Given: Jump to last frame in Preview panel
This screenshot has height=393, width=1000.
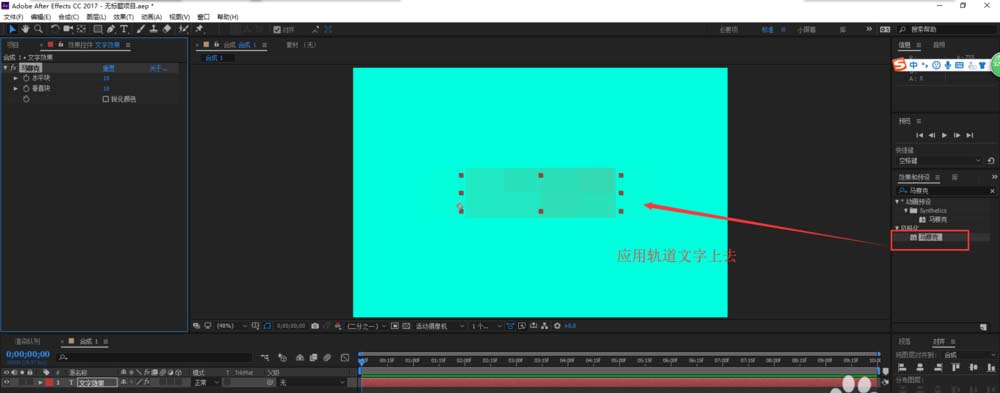Looking at the screenshot, I should click(x=969, y=135).
